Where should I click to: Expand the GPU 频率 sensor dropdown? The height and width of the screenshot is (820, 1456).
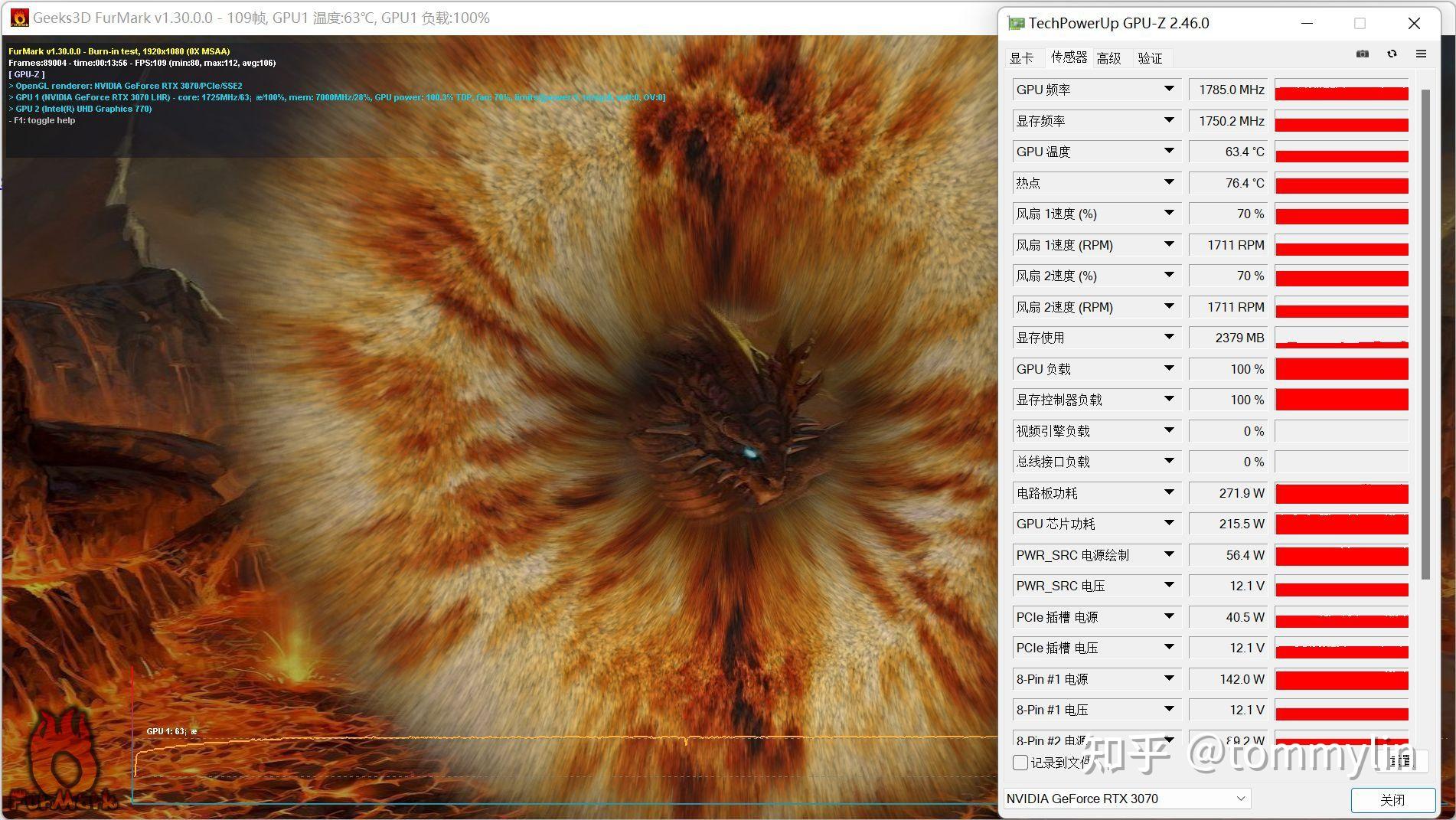pos(1169,90)
